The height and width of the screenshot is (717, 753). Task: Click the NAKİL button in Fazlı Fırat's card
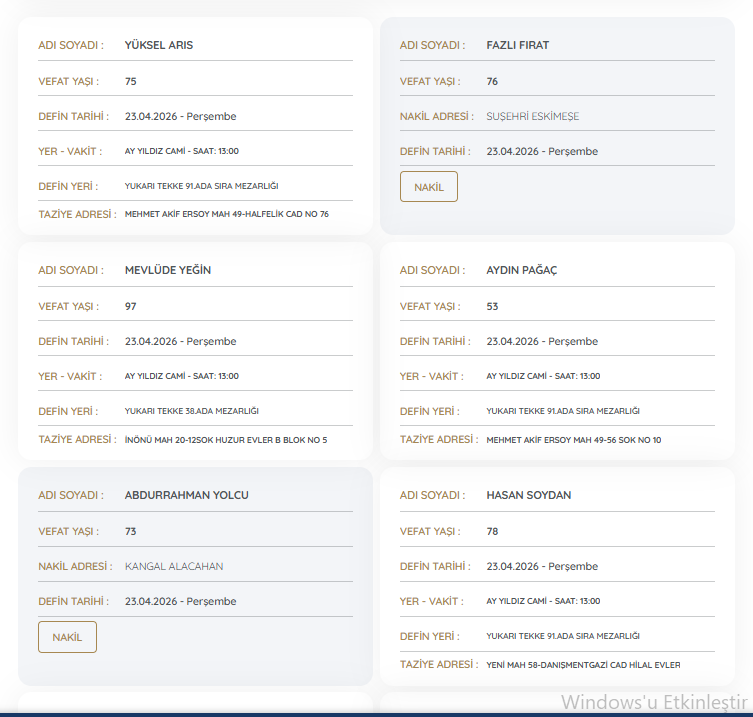(428, 187)
